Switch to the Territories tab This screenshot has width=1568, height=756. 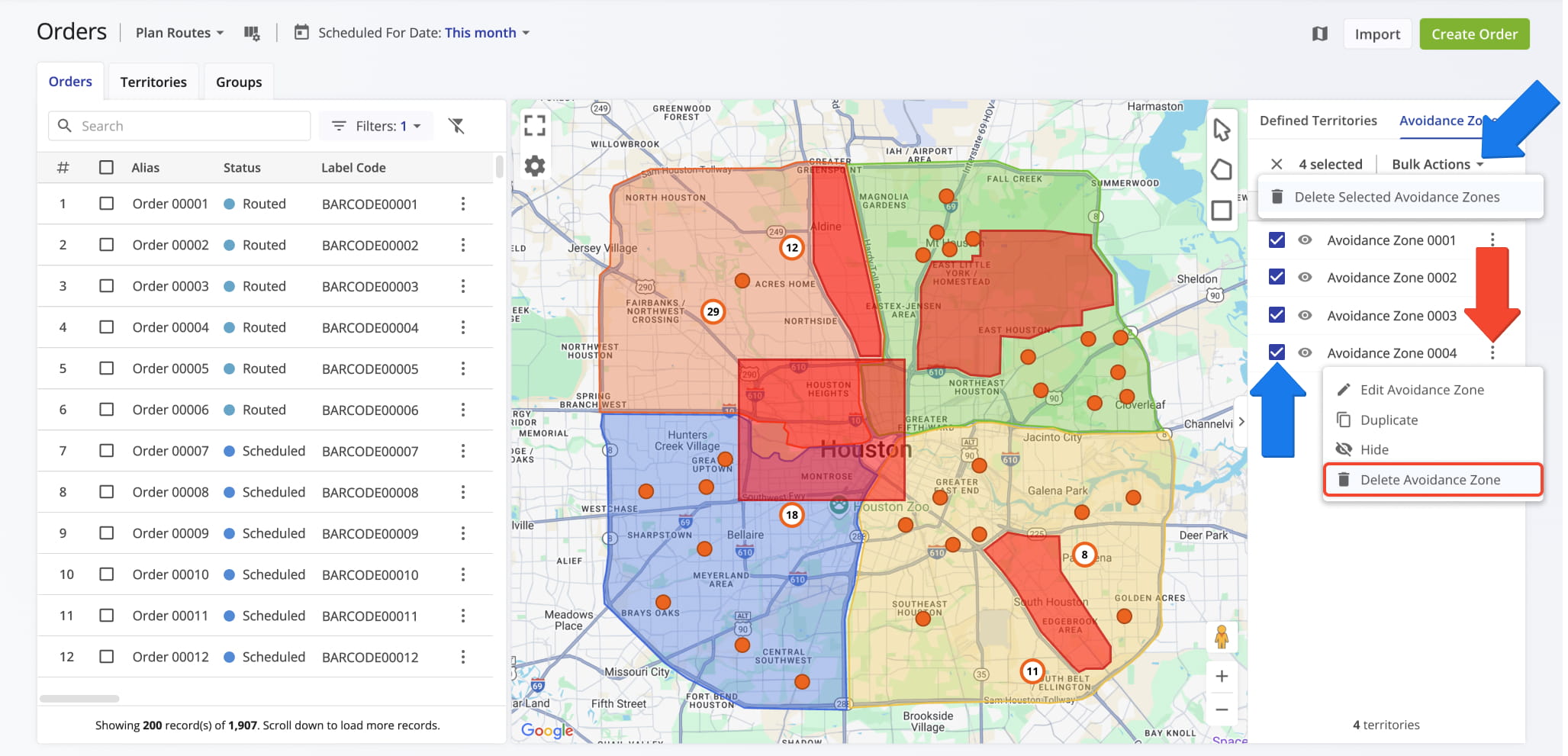153,82
